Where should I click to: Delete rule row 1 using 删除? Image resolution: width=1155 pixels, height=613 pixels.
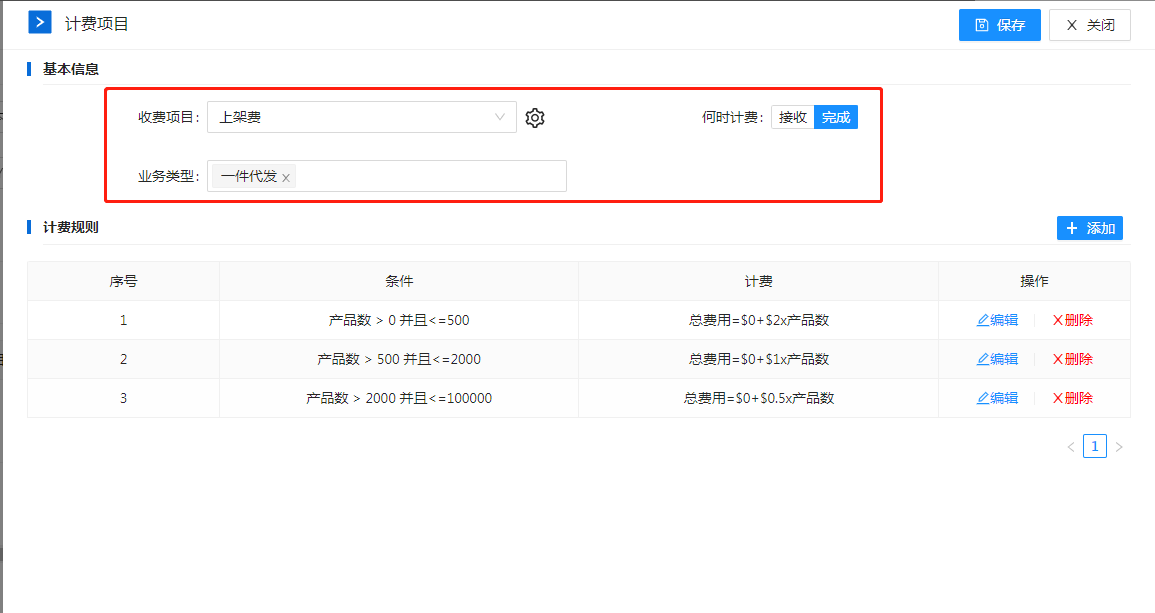click(1072, 320)
